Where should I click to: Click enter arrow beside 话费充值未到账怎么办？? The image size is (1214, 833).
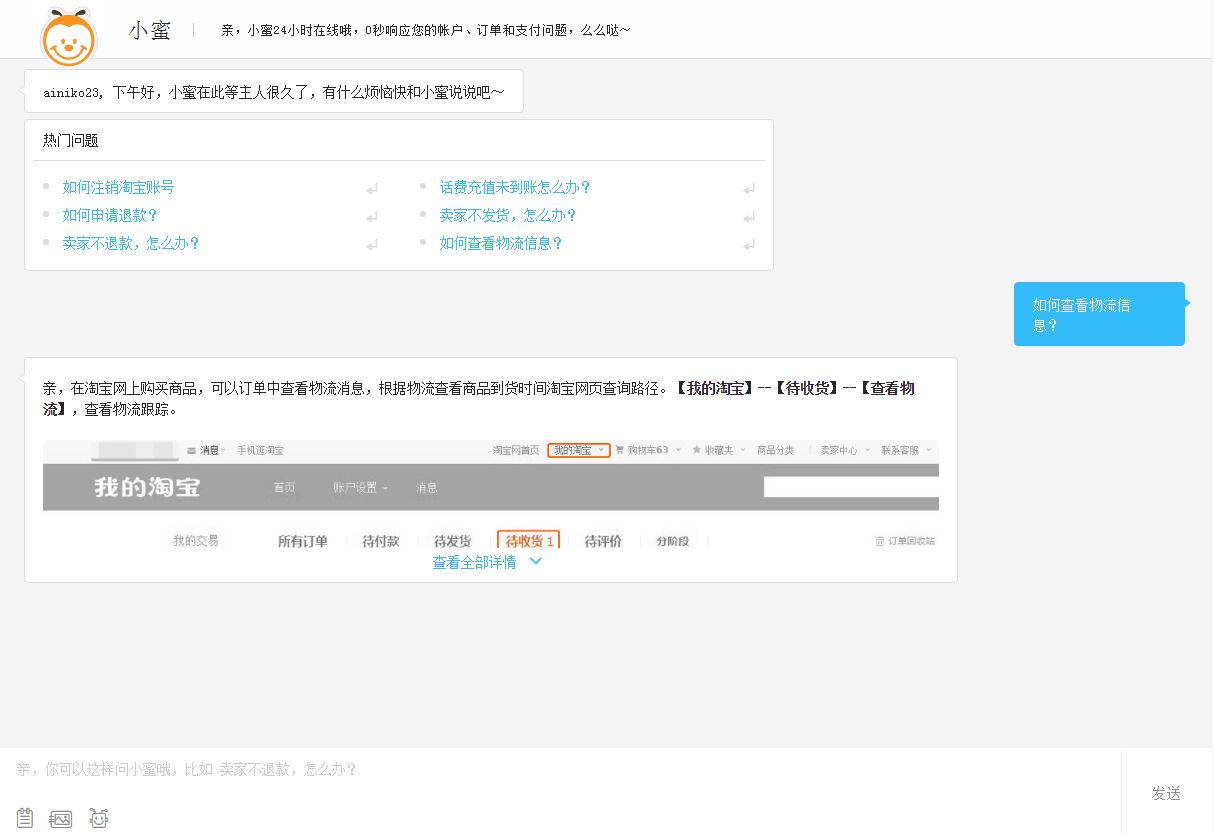pos(749,188)
